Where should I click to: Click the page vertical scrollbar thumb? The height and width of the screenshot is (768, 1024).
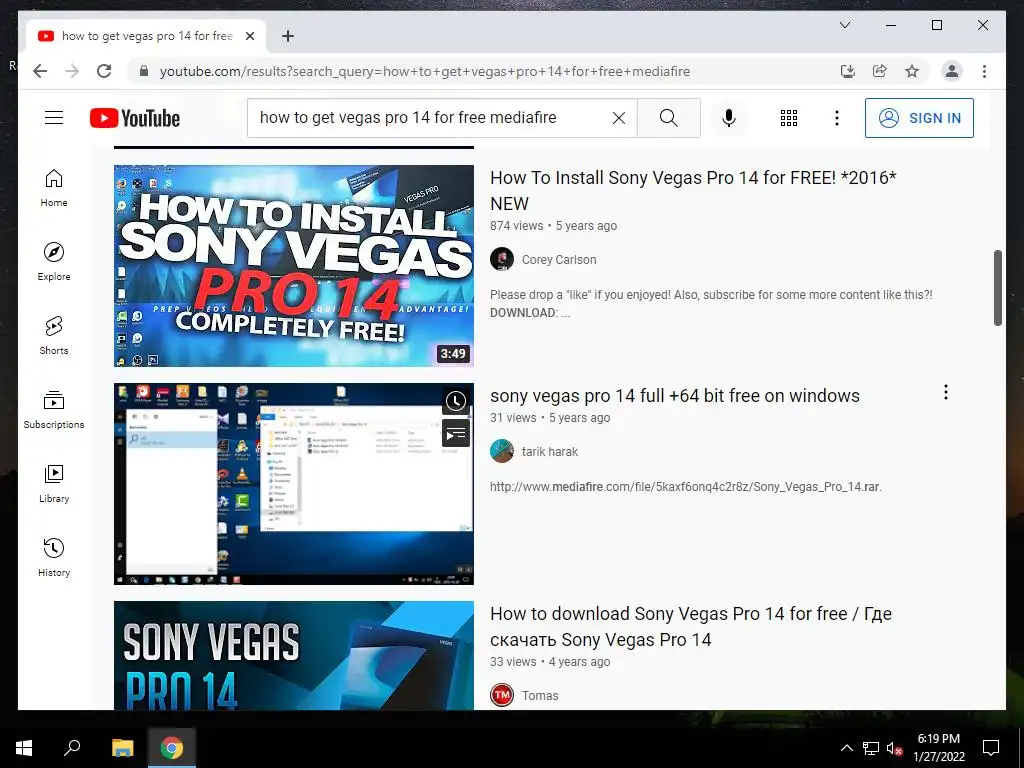point(997,287)
